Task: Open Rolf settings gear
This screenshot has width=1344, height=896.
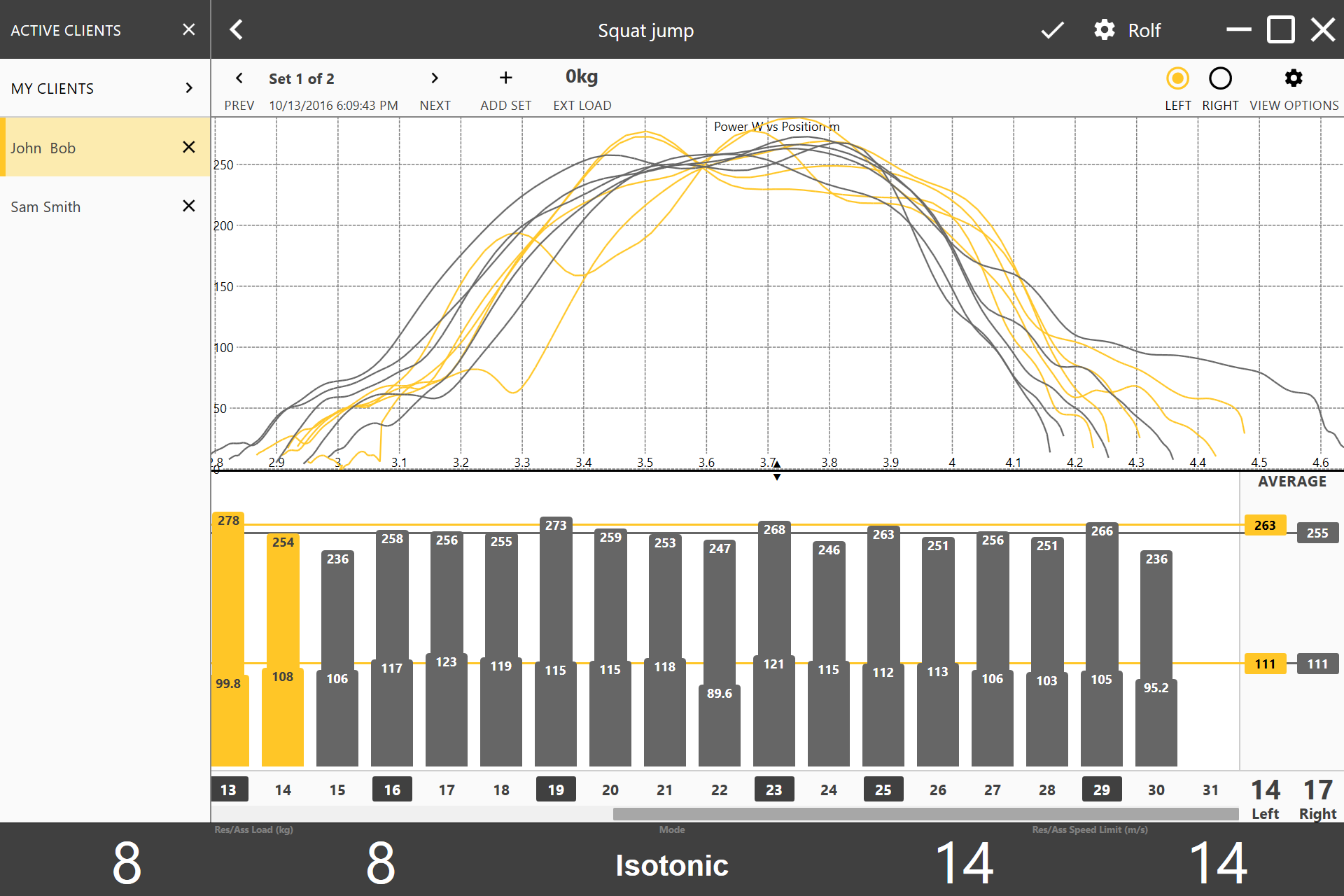Action: (x=1105, y=30)
